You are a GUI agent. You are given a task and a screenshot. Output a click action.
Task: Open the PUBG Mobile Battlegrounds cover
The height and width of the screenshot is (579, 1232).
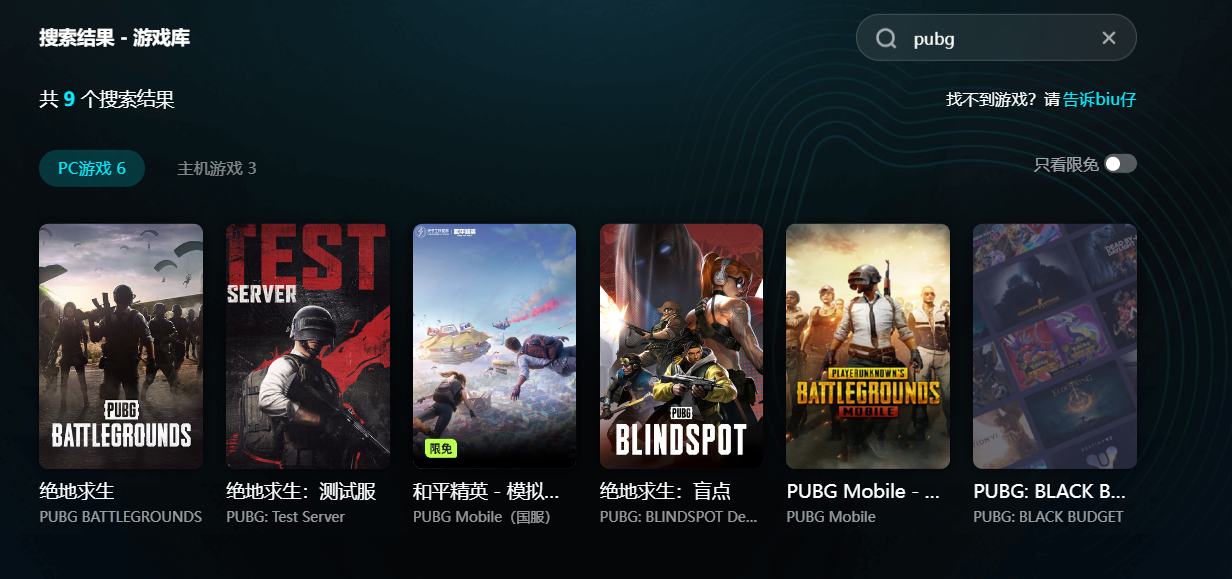(x=868, y=346)
